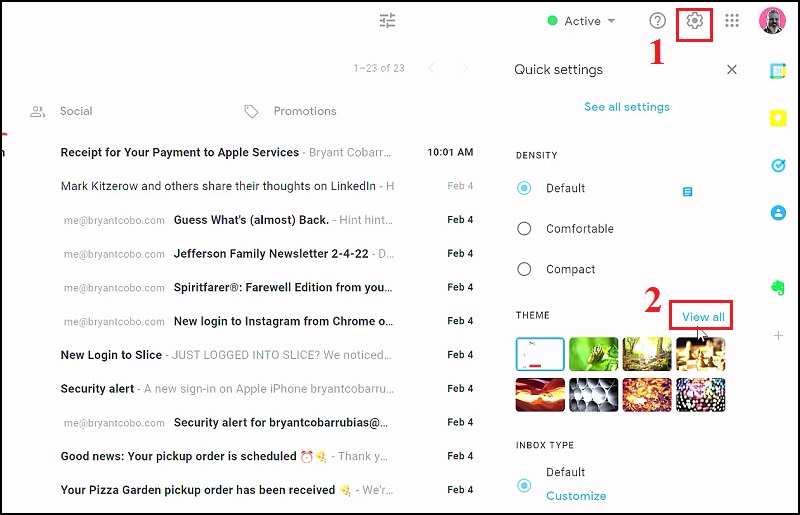Open the account profile picture

[x=772, y=20]
